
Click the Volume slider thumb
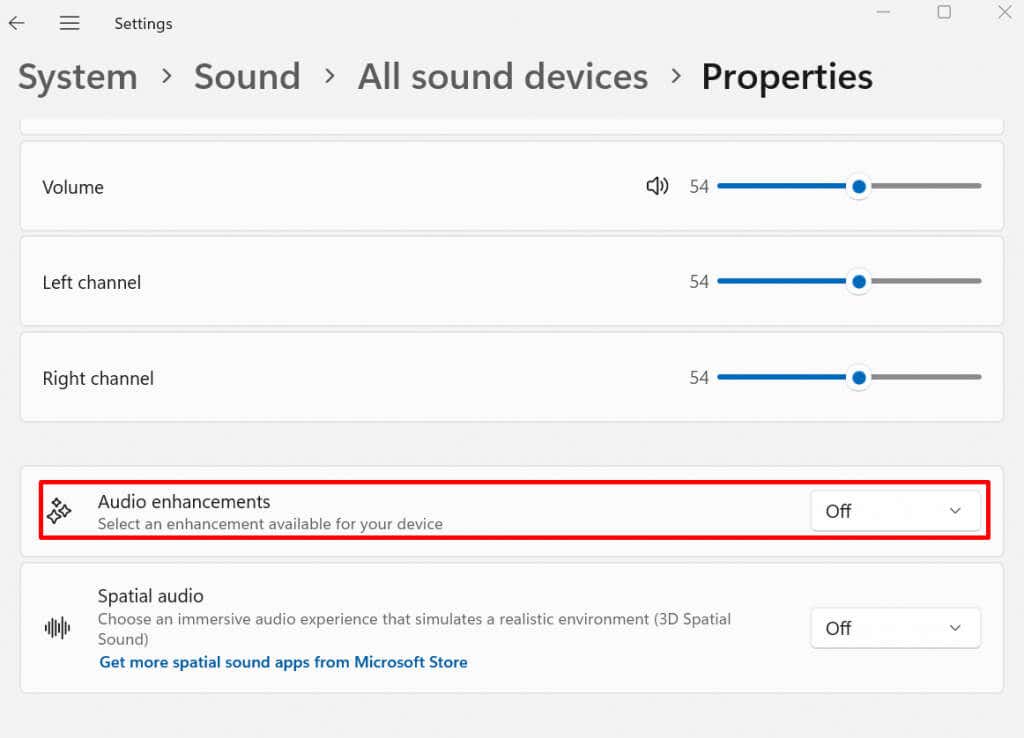point(858,186)
